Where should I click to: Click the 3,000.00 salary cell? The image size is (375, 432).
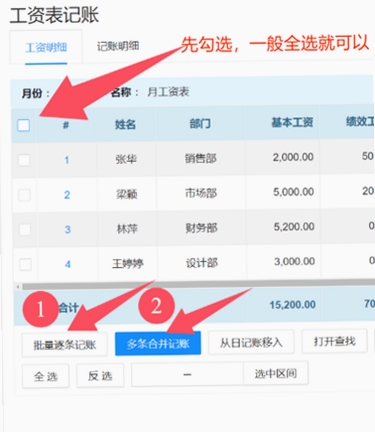(x=295, y=261)
